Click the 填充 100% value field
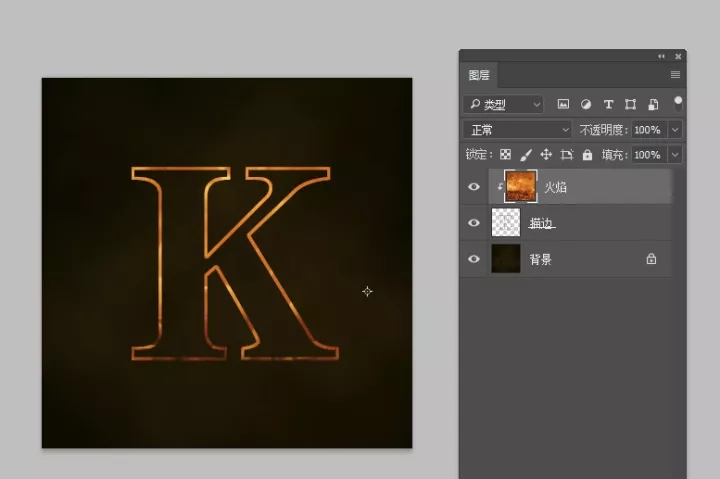 (x=649, y=155)
